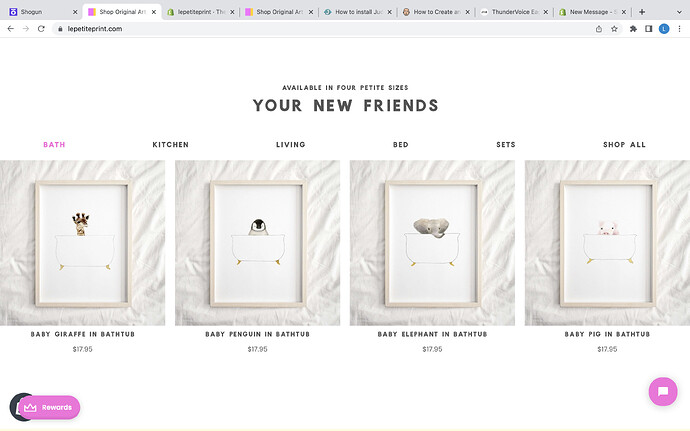This screenshot has width=690, height=431.
Task: Switch to the Shogun tab
Action: pyautogui.click(x=38, y=12)
